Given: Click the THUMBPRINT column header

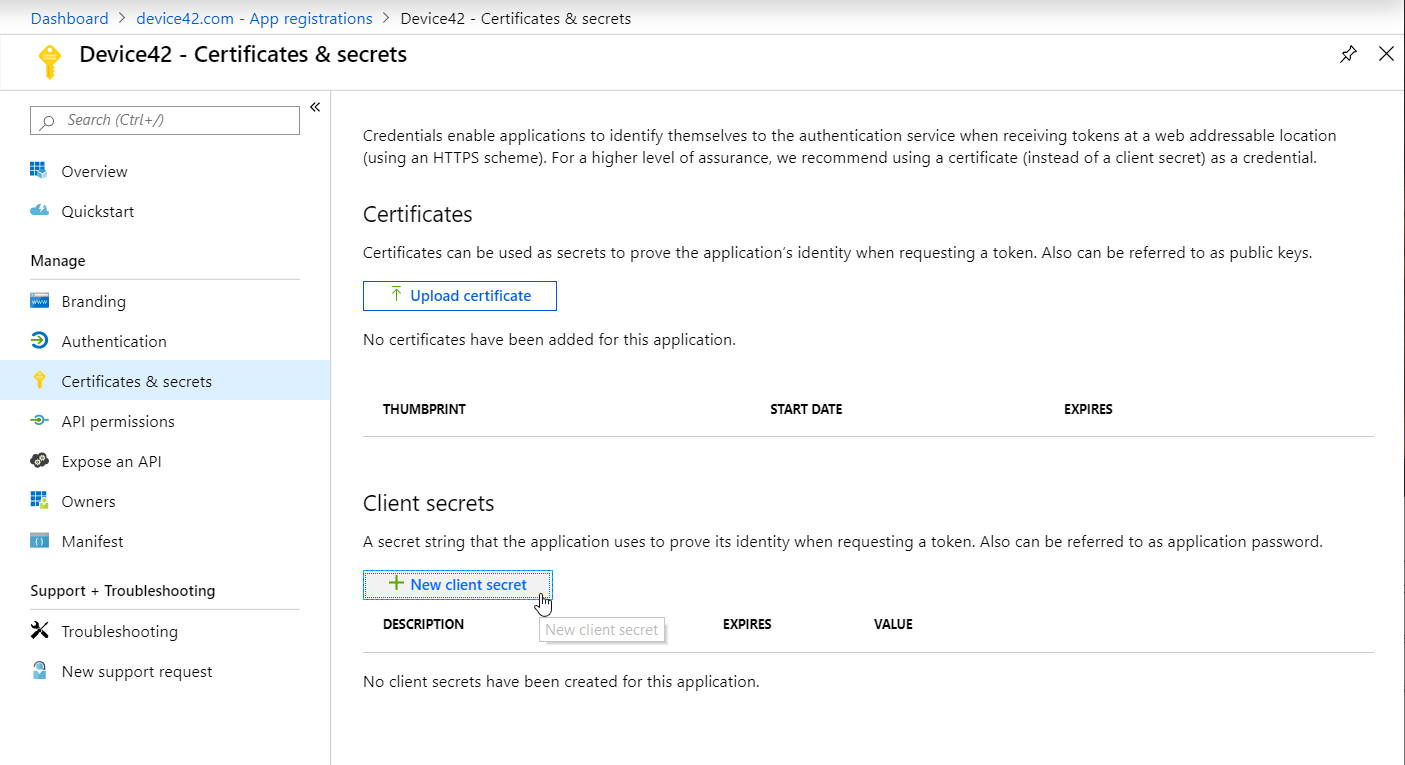Looking at the screenshot, I should click(424, 409).
